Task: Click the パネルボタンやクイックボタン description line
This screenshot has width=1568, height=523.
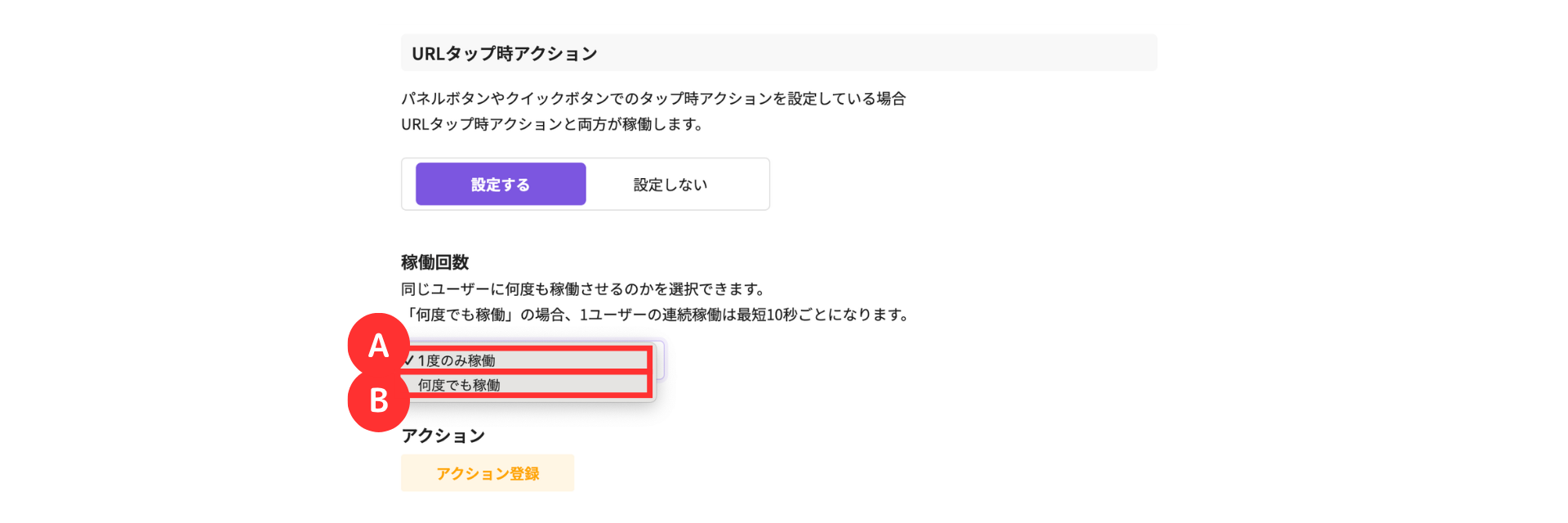Action: pos(653,99)
